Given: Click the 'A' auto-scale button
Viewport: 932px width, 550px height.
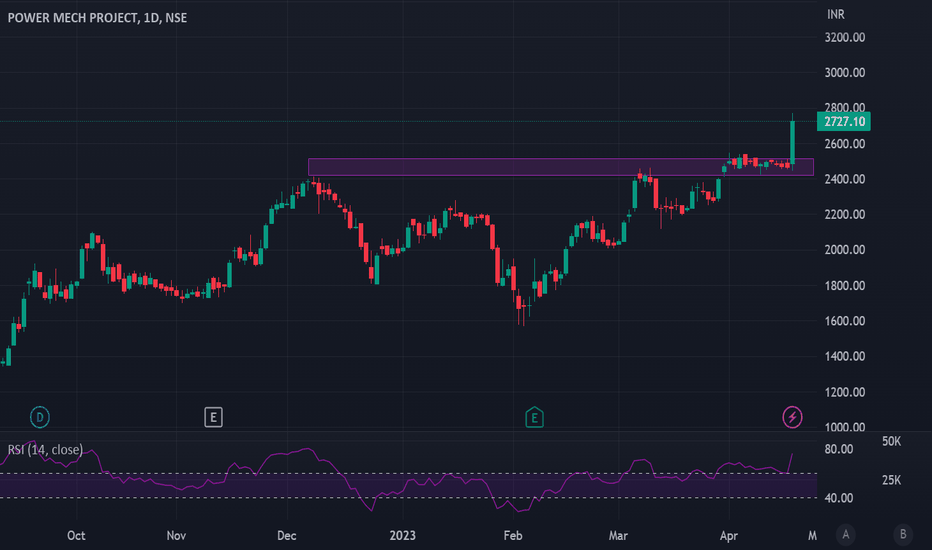Looking at the screenshot, I should pyautogui.click(x=845, y=535).
